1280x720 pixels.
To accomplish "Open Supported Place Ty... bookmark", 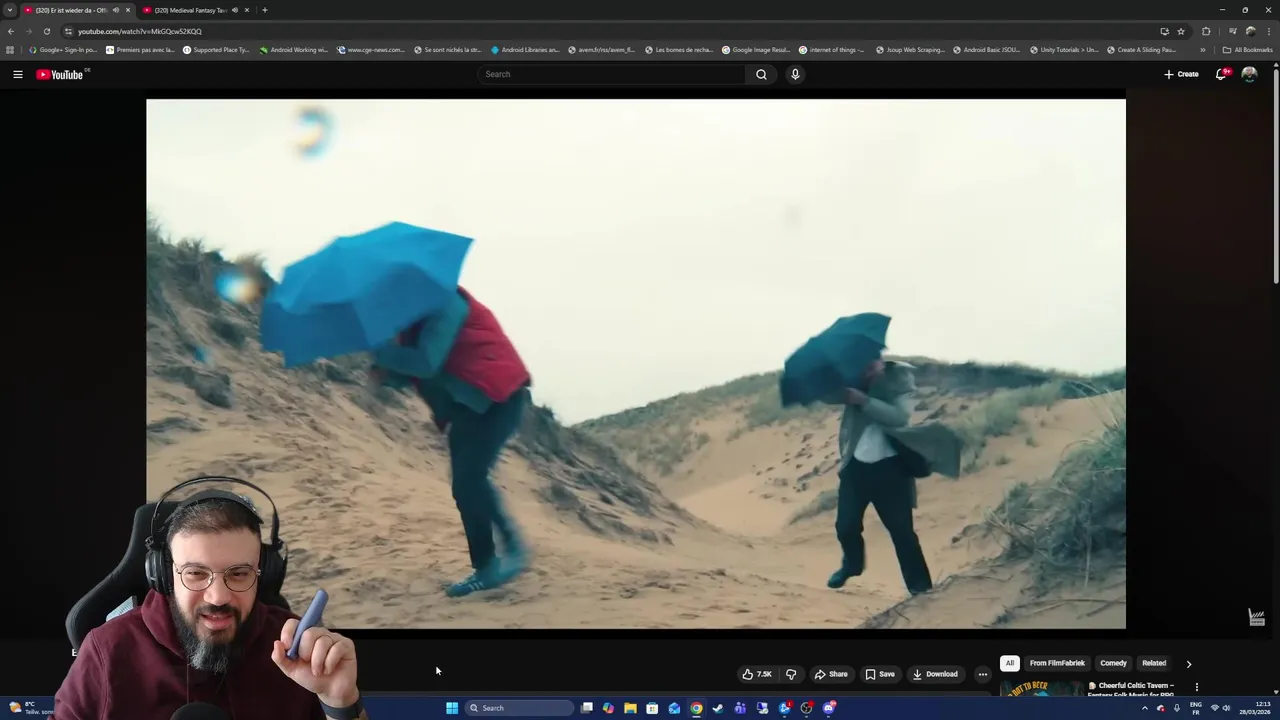I will 216,49.
